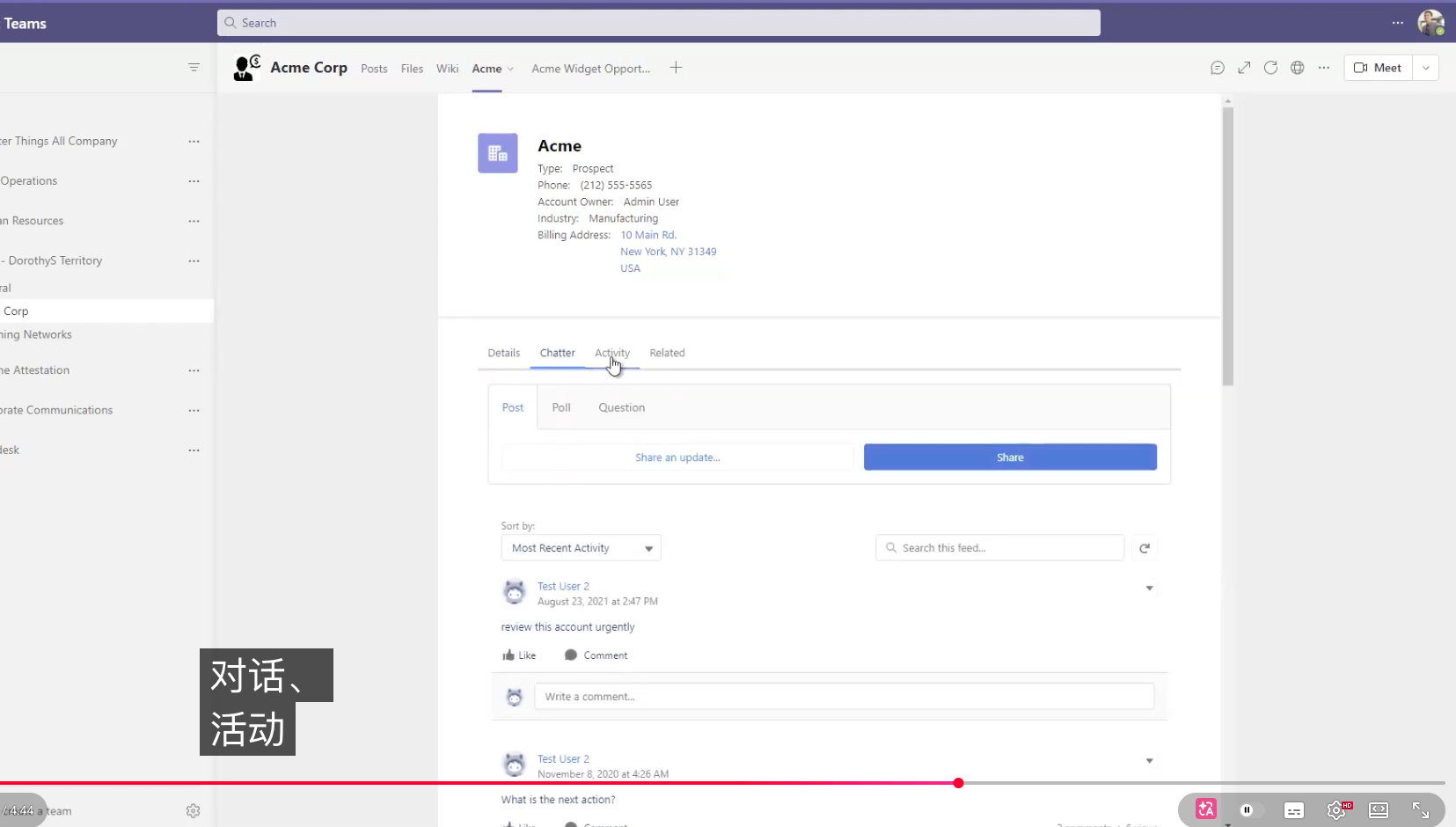The height and width of the screenshot is (827, 1456).
Task: Open more options for Things All Company team
Action: [194, 142]
